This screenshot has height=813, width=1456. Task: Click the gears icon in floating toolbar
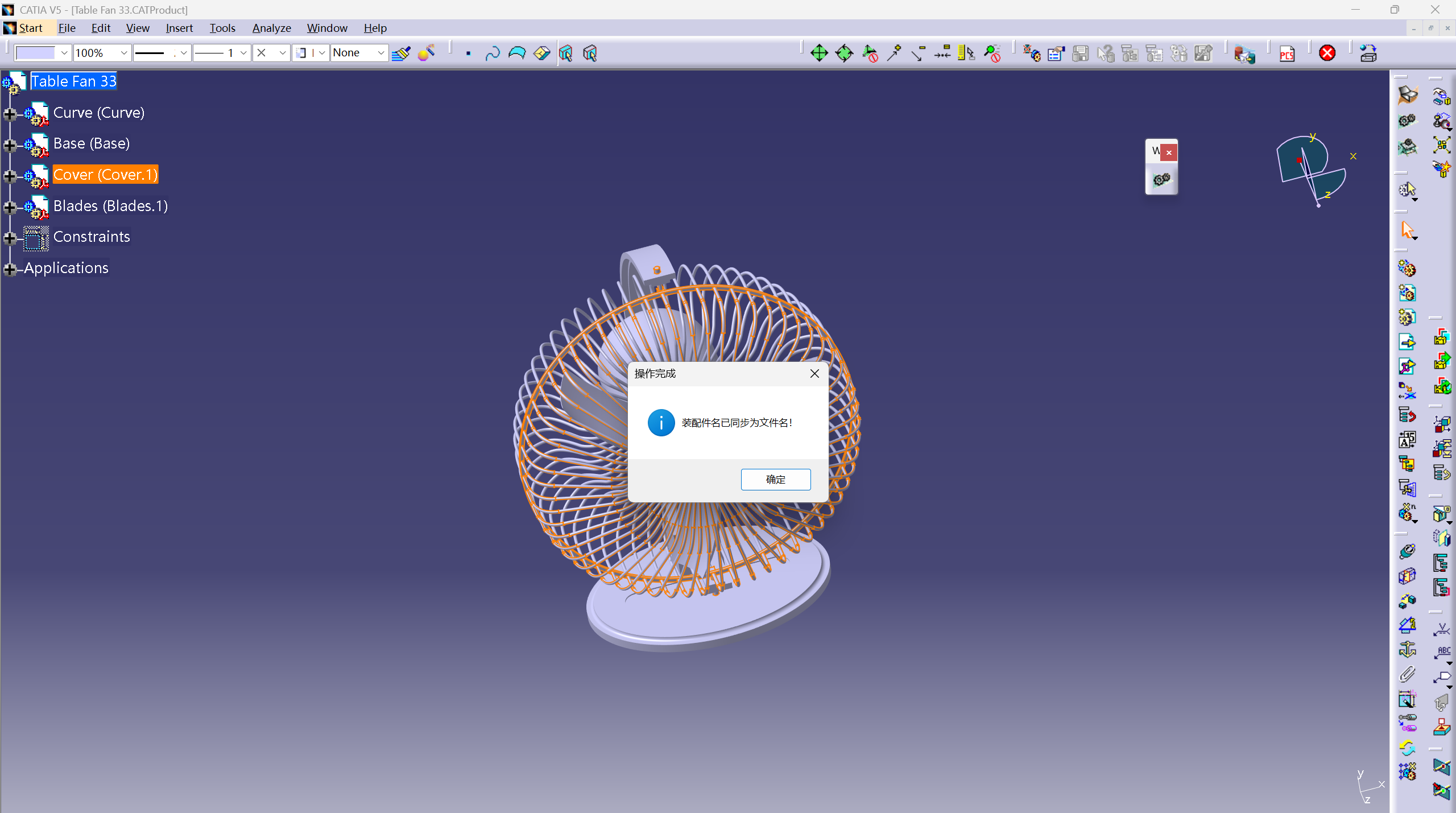point(1161,180)
